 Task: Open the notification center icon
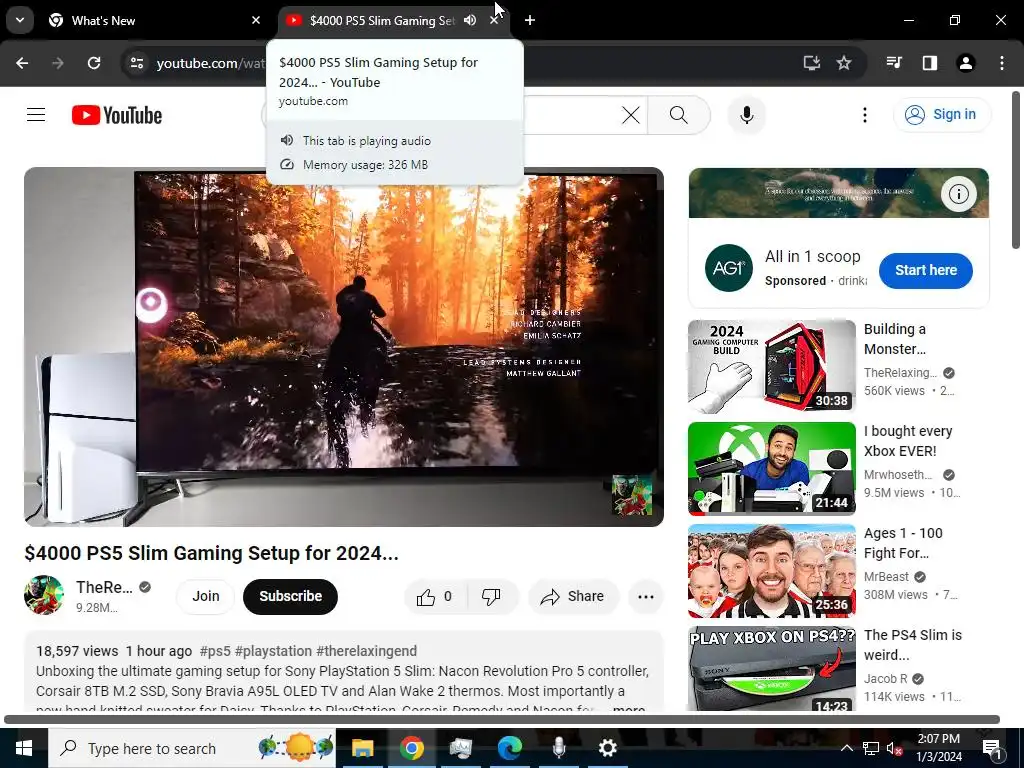992,748
